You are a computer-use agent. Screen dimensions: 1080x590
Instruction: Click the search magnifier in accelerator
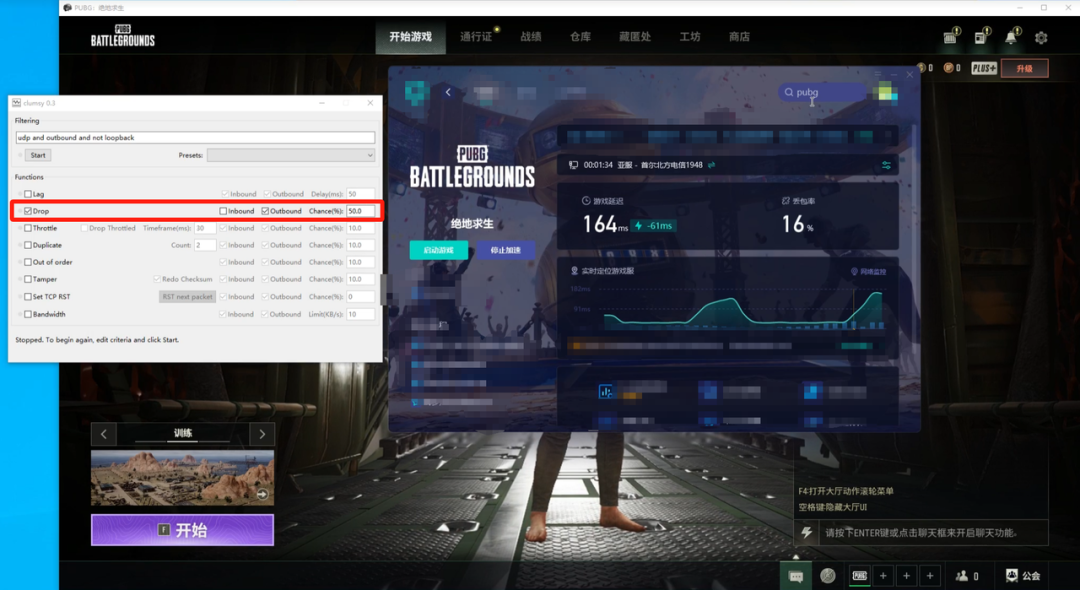[789, 92]
